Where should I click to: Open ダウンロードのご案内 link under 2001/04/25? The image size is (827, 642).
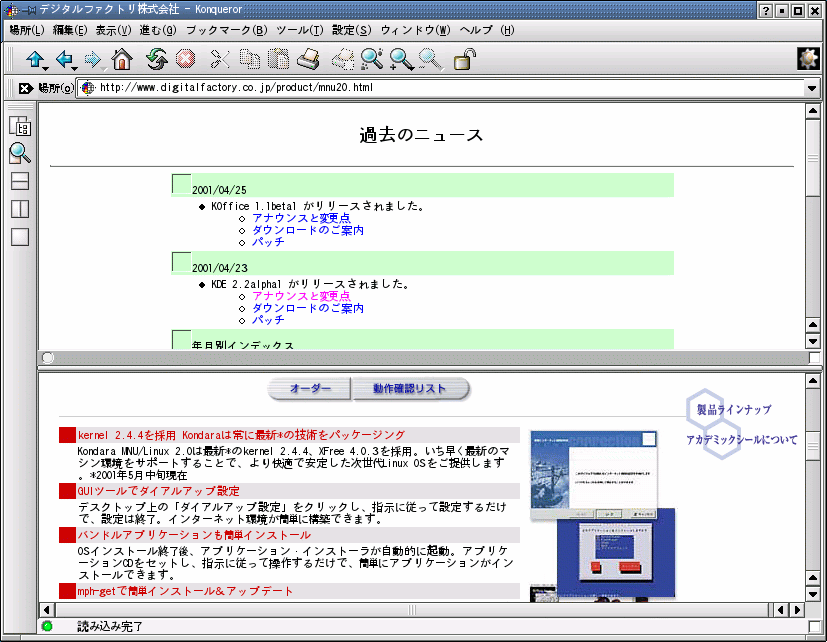[x=308, y=230]
